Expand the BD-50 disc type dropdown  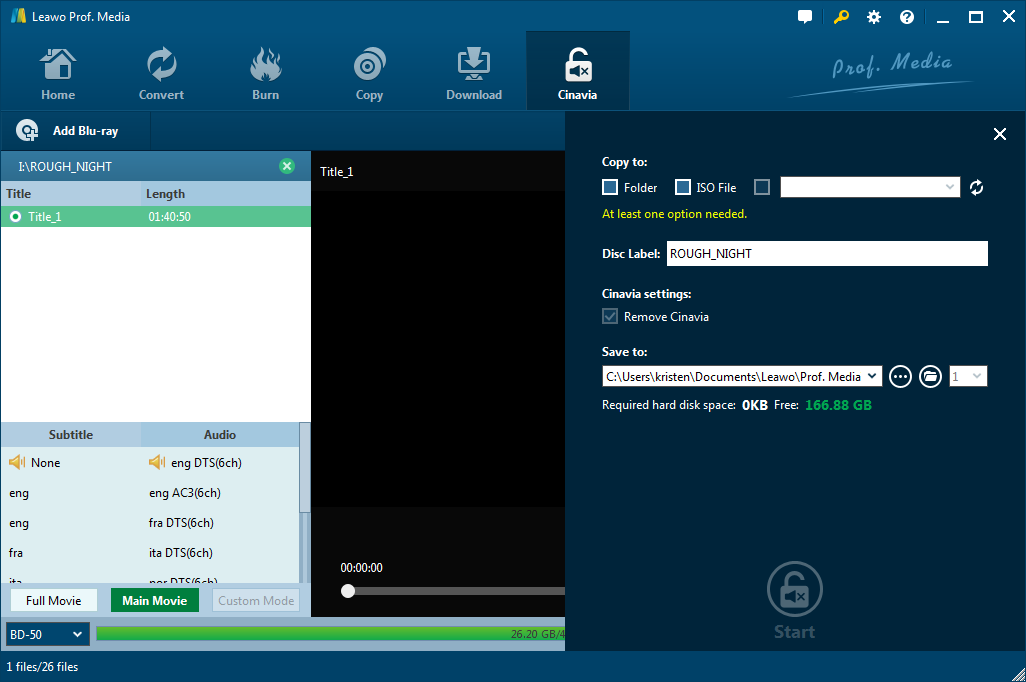coord(47,634)
